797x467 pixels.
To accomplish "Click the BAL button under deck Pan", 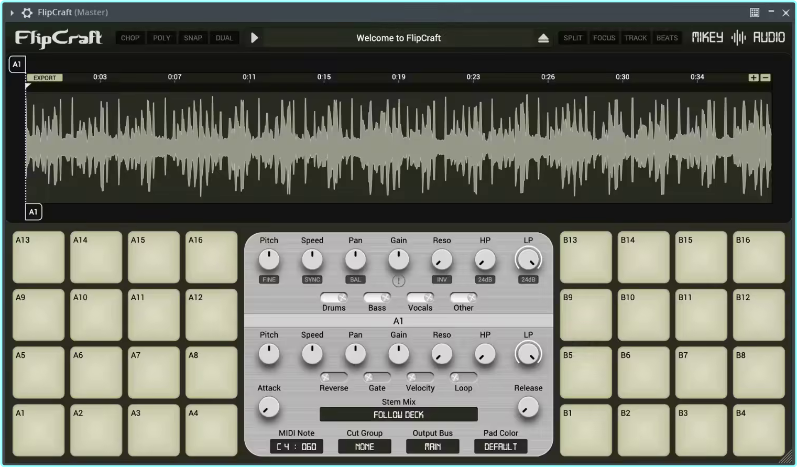I will [355, 279].
